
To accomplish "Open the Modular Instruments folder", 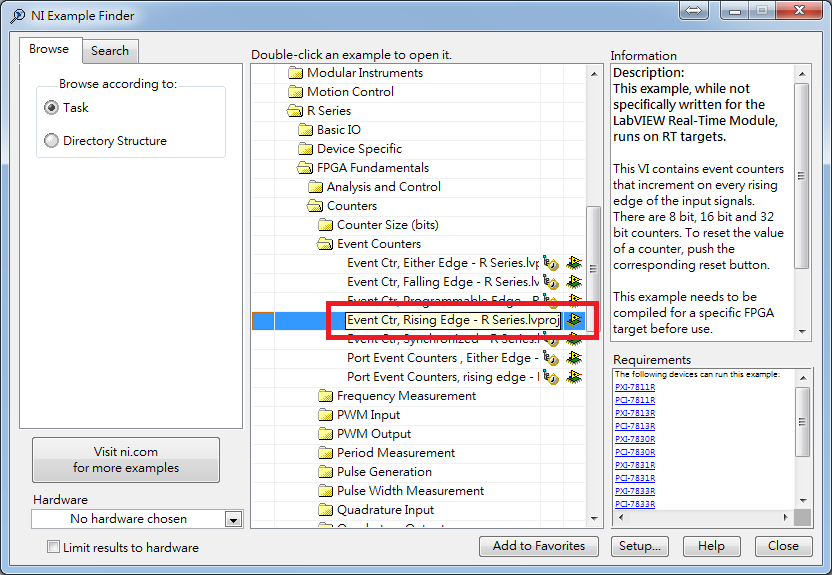I will 356,73.
